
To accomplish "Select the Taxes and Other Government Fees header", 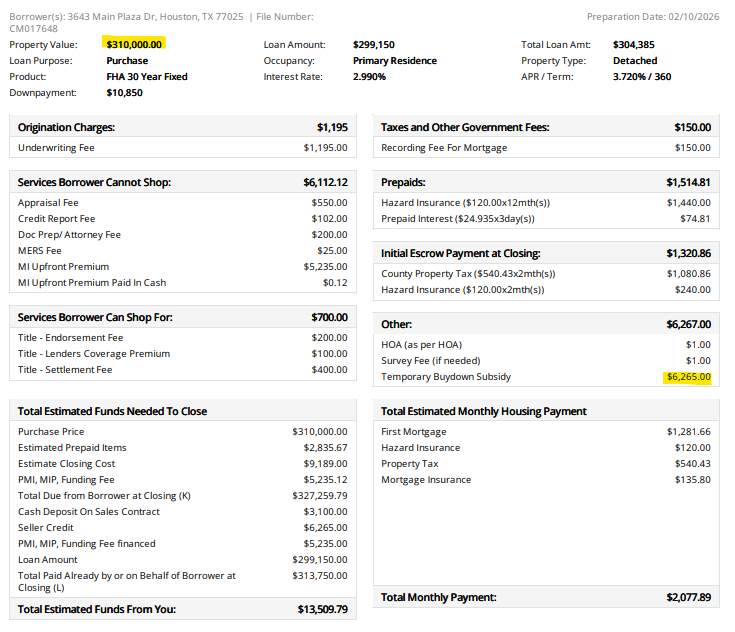I will pos(465,128).
